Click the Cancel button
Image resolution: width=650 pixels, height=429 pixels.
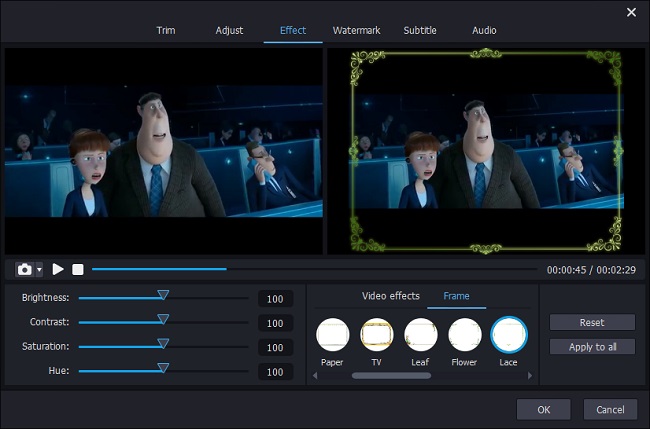610,410
